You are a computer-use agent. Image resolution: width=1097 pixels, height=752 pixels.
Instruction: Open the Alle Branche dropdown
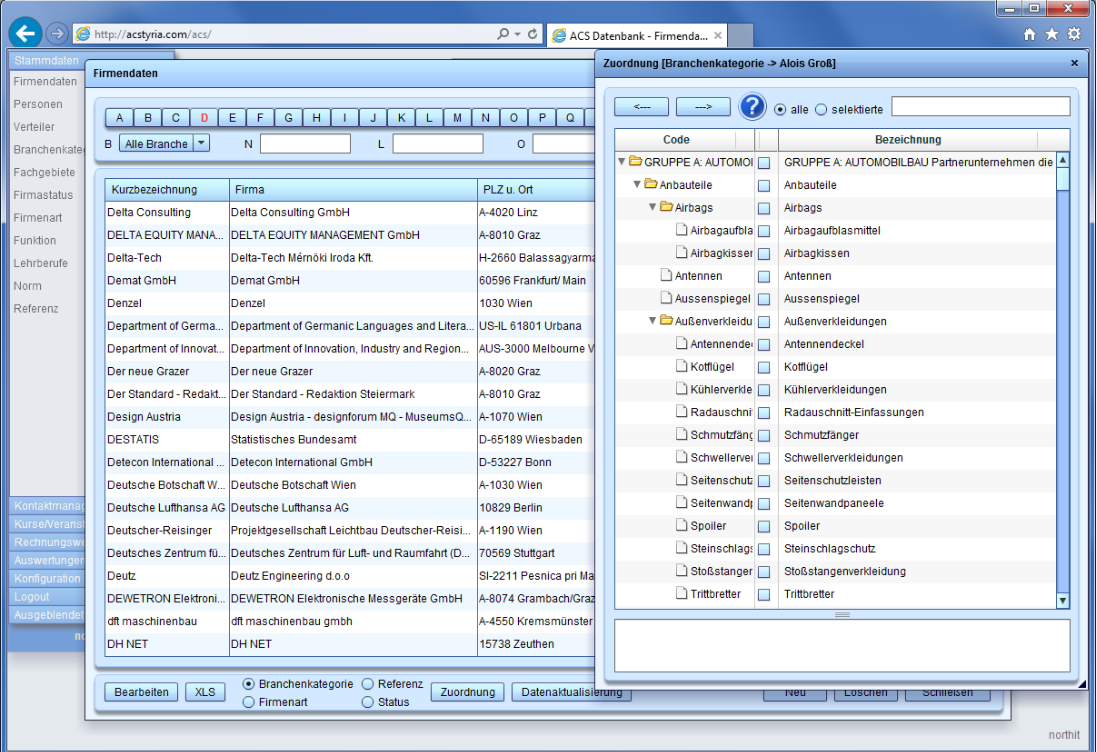[x=201, y=143]
